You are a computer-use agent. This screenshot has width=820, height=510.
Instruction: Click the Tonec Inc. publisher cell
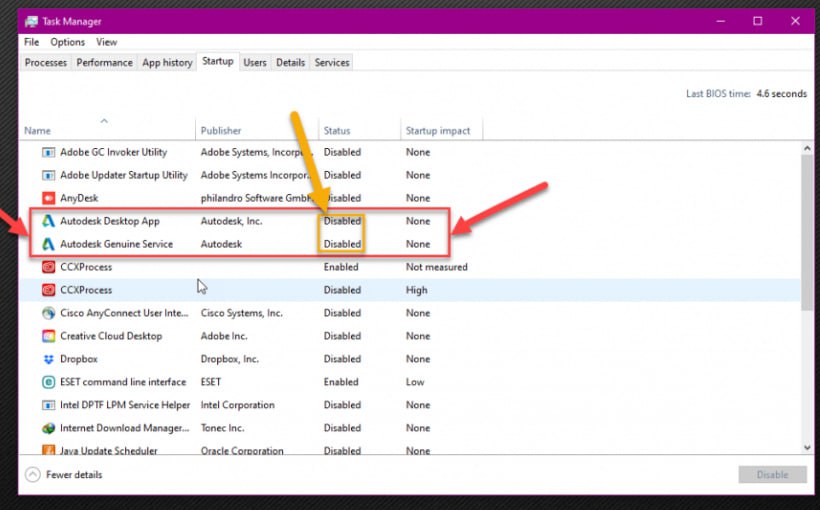click(222, 428)
